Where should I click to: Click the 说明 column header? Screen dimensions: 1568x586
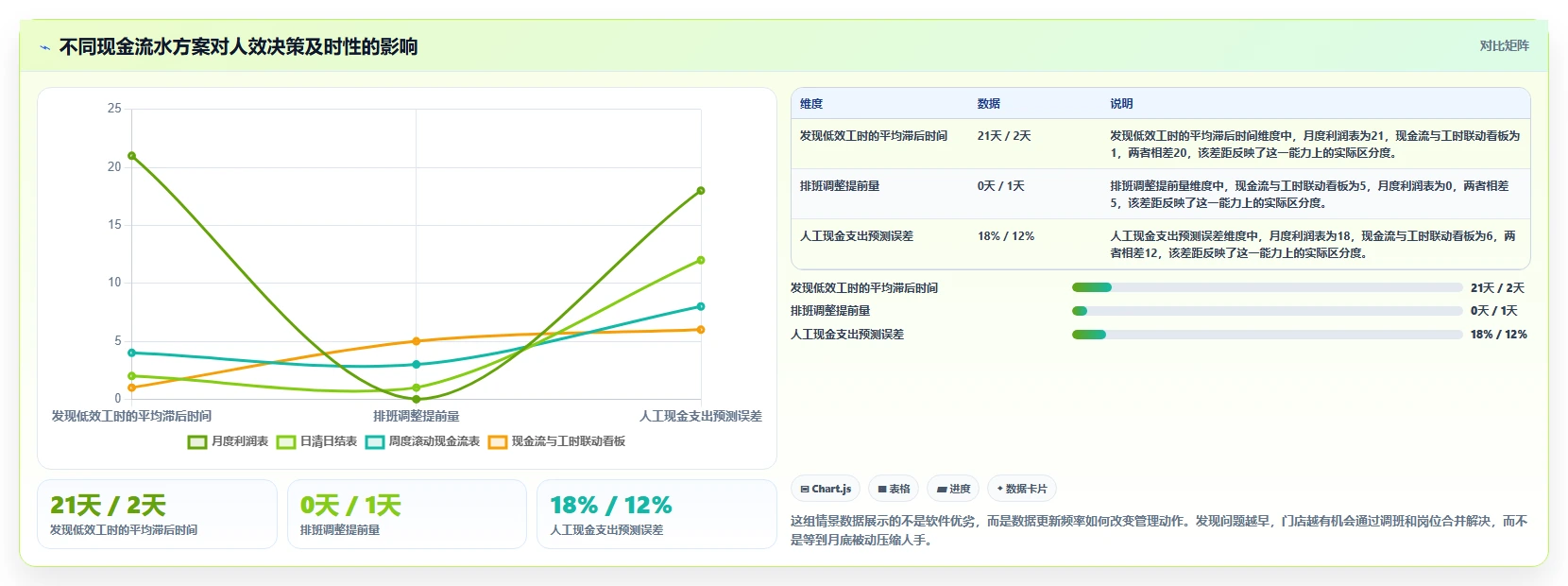pyautogui.click(x=1121, y=104)
